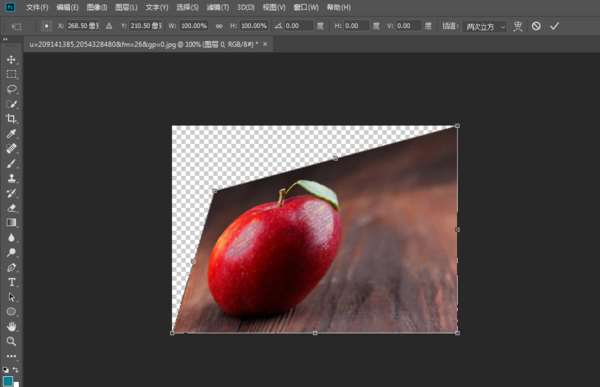600x387 pixels.
Task: Select the Lasso tool
Action: tap(11, 89)
